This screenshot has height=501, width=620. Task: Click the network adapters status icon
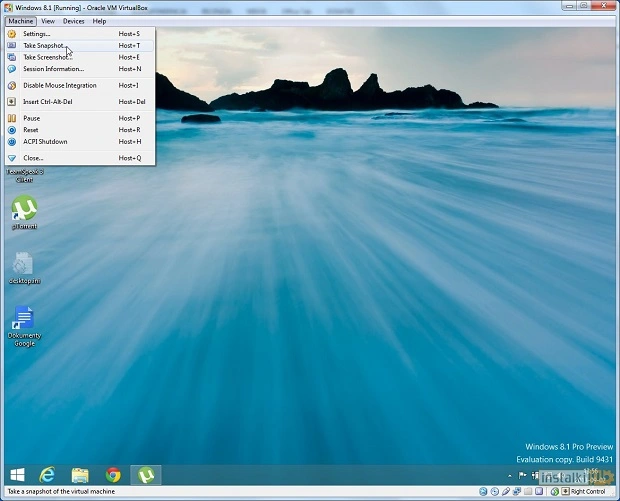click(x=517, y=492)
